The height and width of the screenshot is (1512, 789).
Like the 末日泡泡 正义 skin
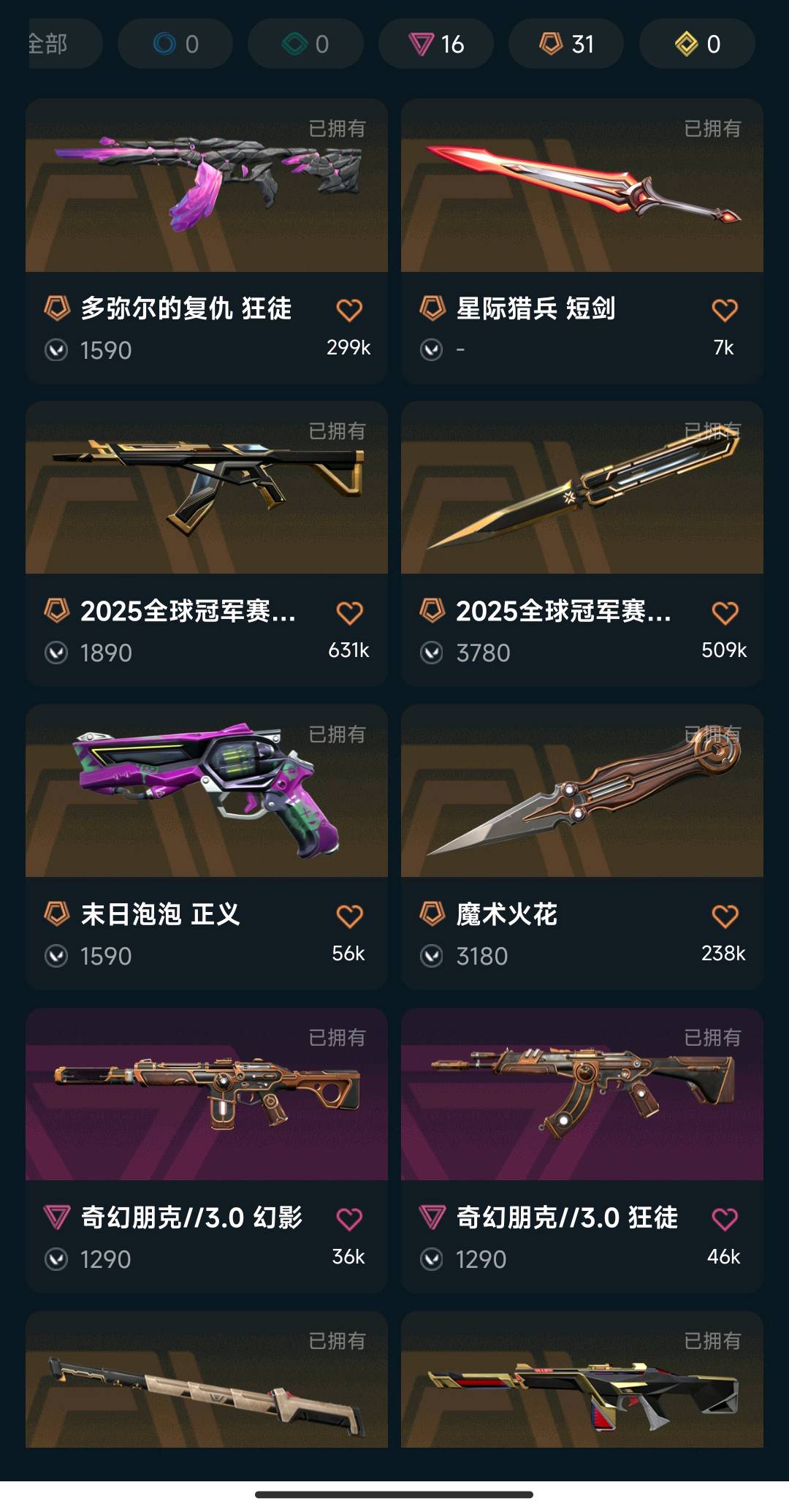tap(349, 916)
